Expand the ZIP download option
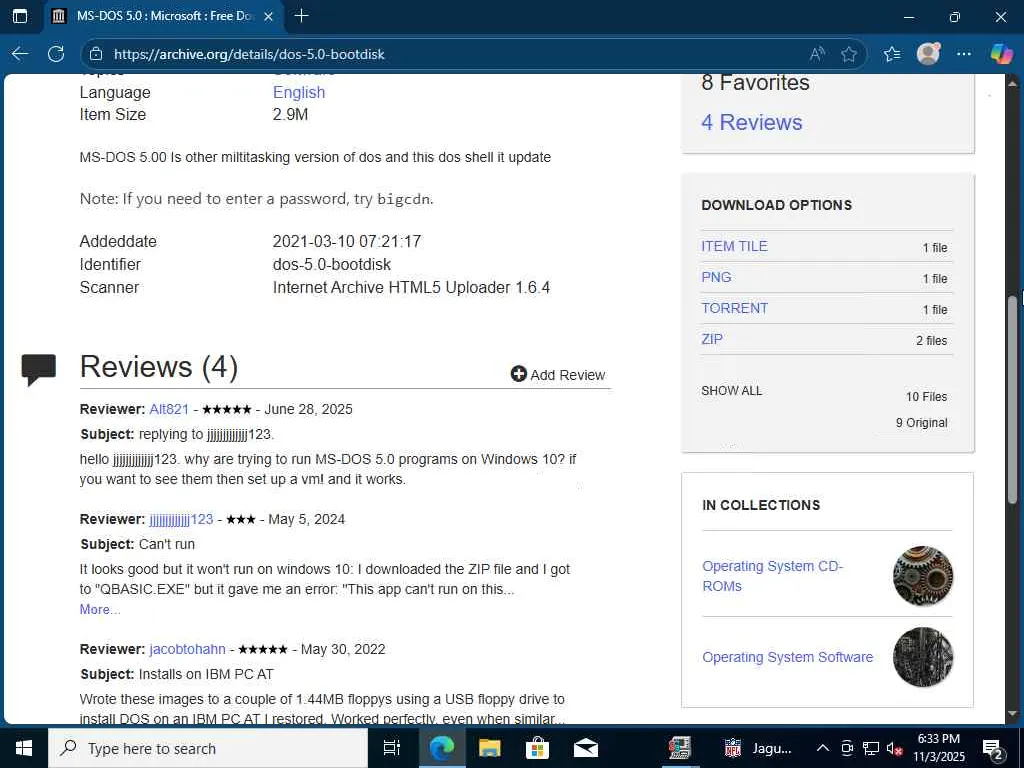The image size is (1024, 768). [712, 339]
